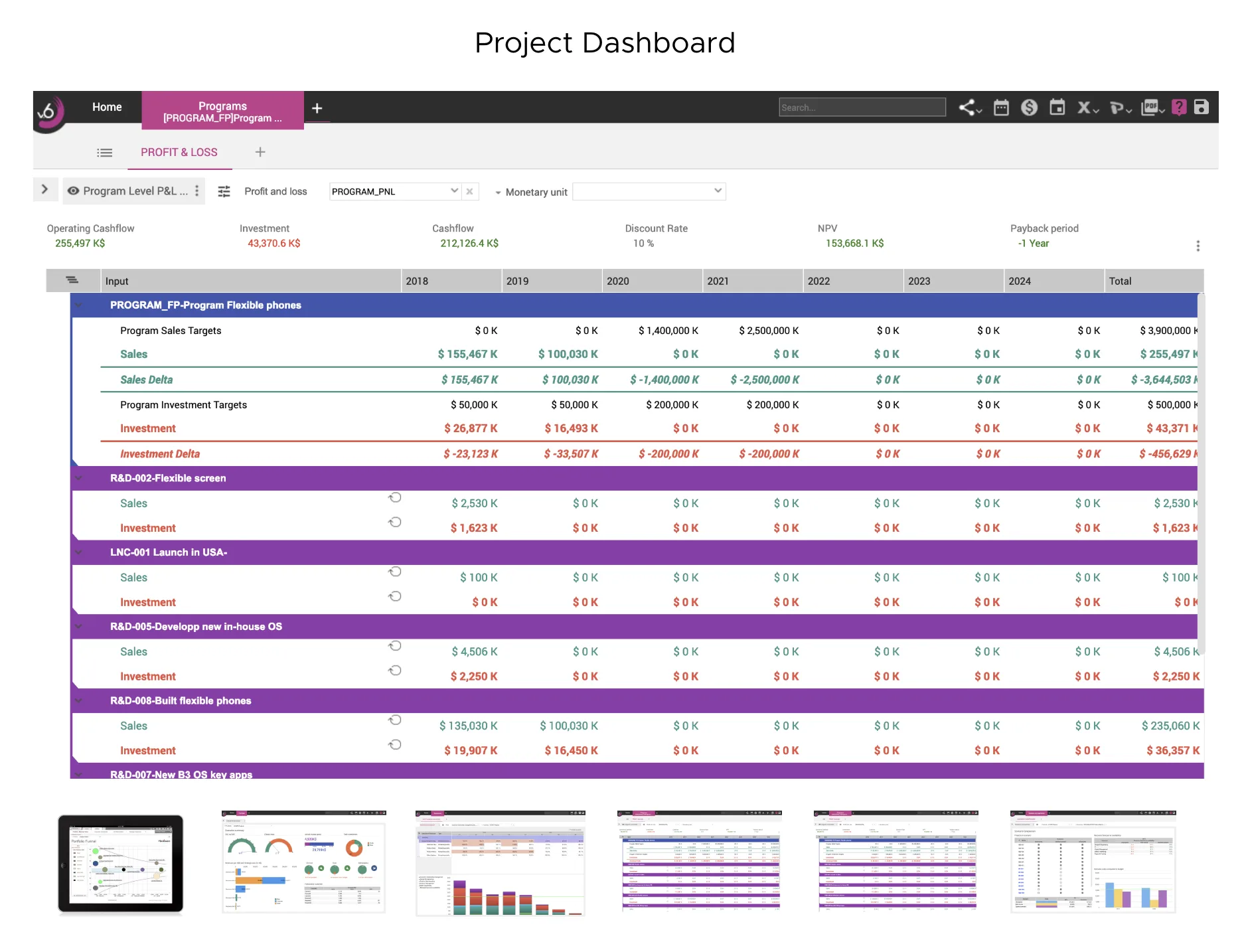Click the save floppy disk icon

tap(1202, 108)
